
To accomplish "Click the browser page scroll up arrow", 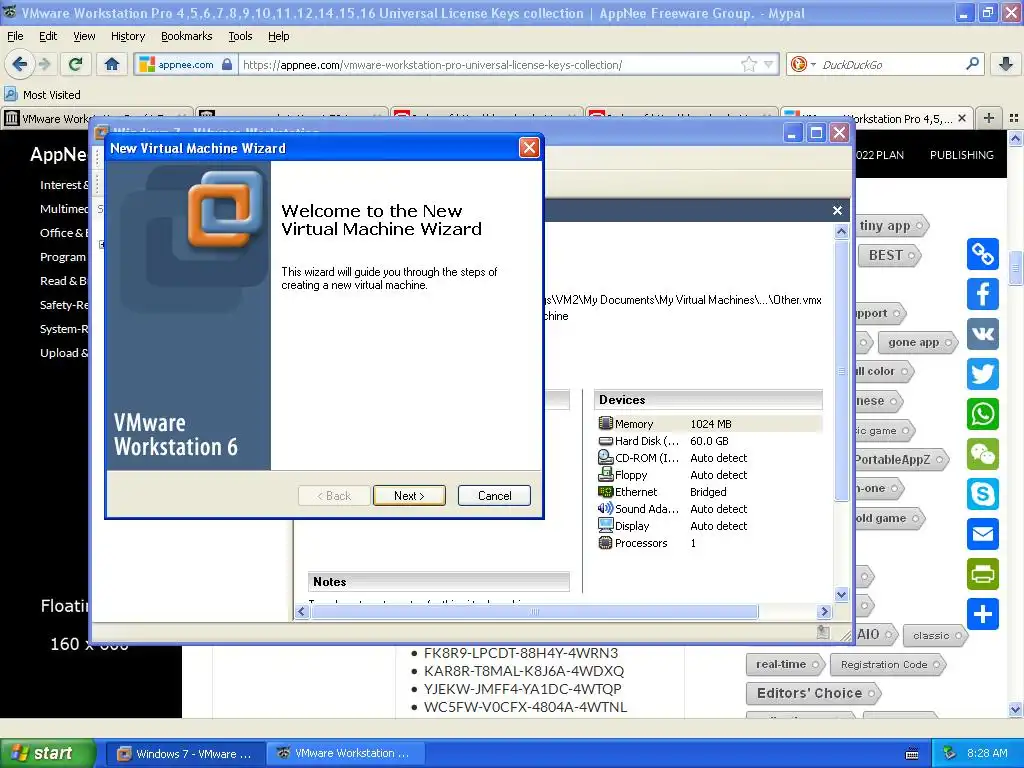I will tap(1015, 138).
